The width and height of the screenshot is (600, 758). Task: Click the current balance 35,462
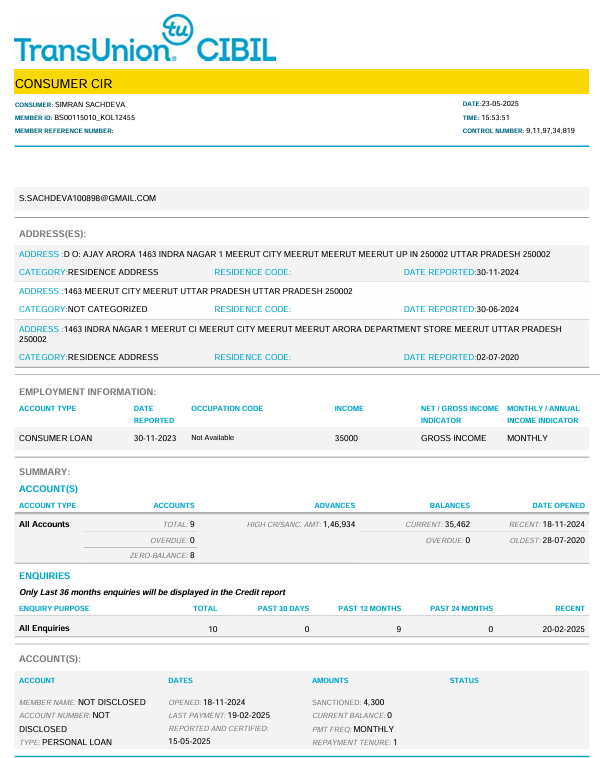click(x=457, y=524)
